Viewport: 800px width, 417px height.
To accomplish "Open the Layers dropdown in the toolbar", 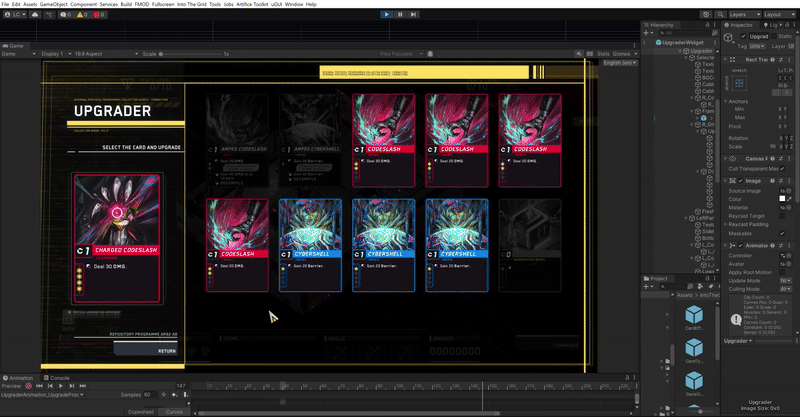I will pyautogui.click(x=740, y=15).
